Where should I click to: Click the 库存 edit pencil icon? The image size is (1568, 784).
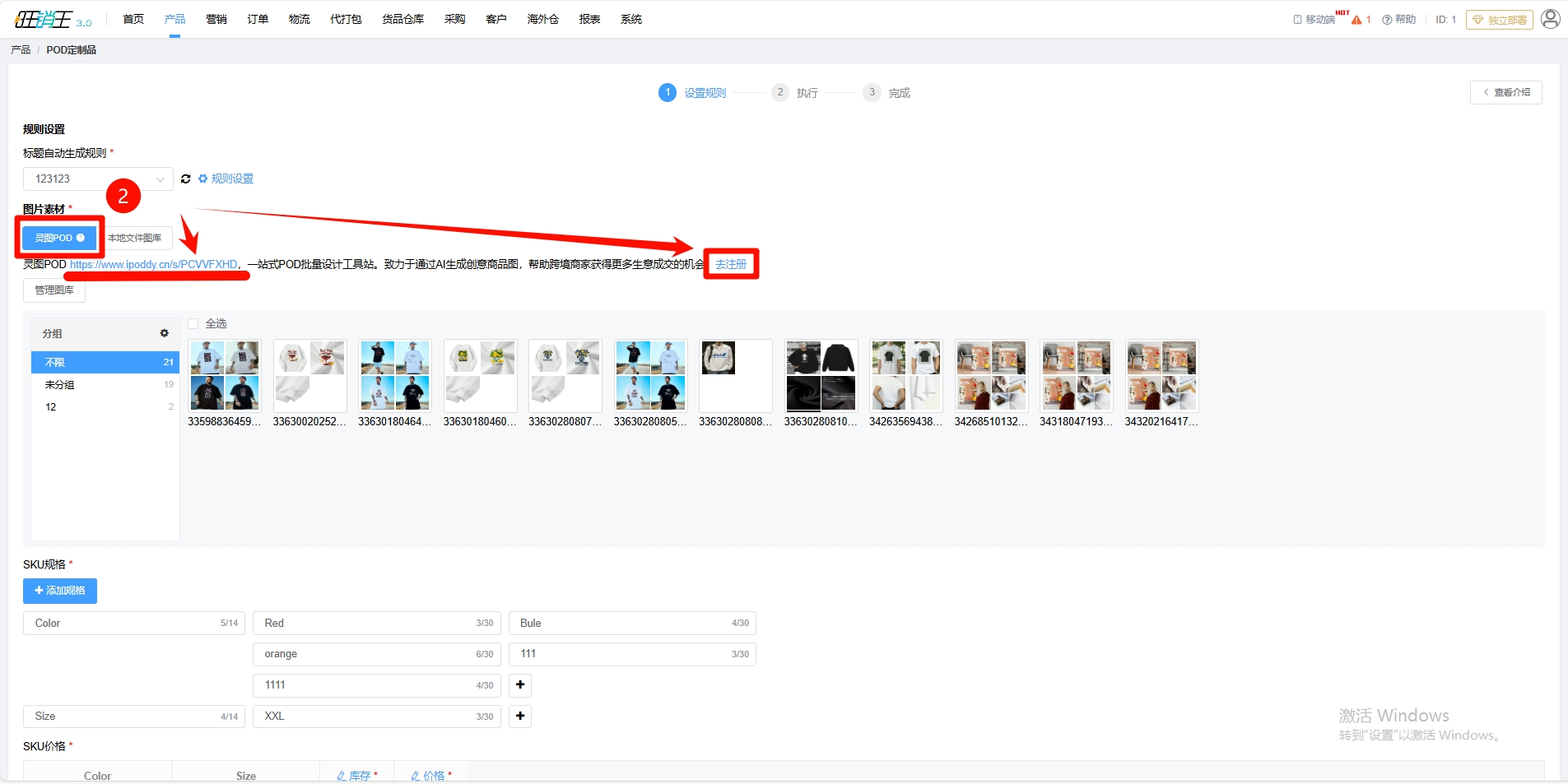341,776
